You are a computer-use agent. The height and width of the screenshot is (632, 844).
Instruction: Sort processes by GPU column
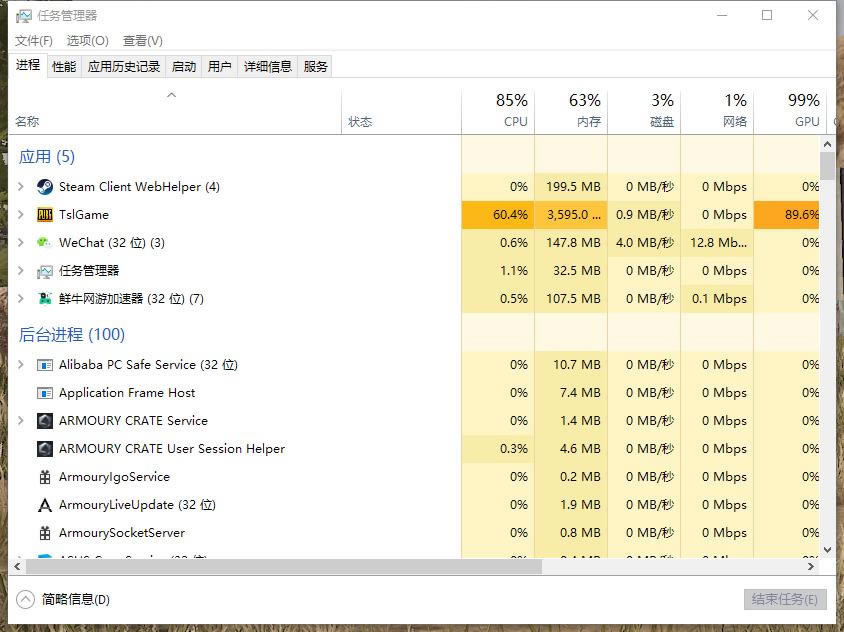click(790, 112)
